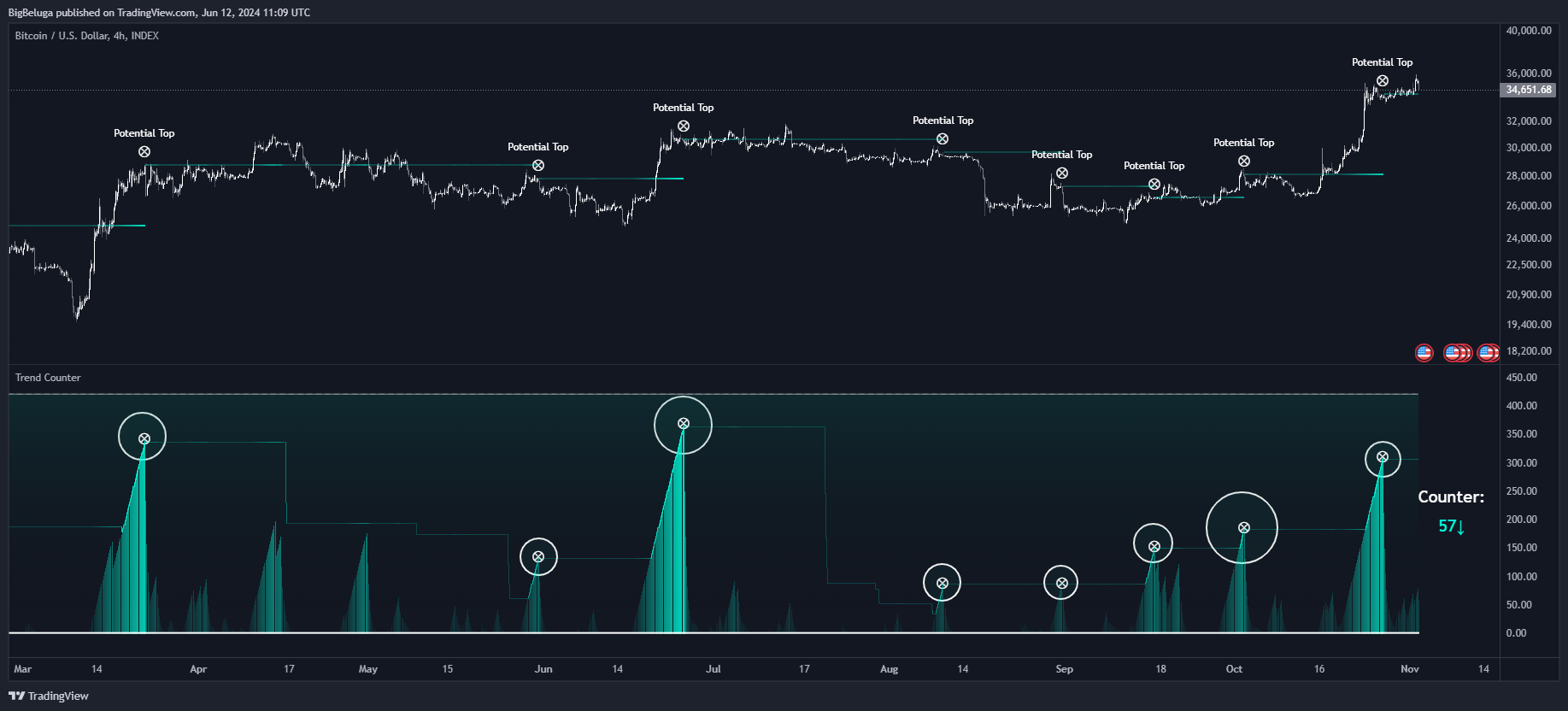Click the Counter: label text
The height and width of the screenshot is (711, 1568).
point(1451,497)
